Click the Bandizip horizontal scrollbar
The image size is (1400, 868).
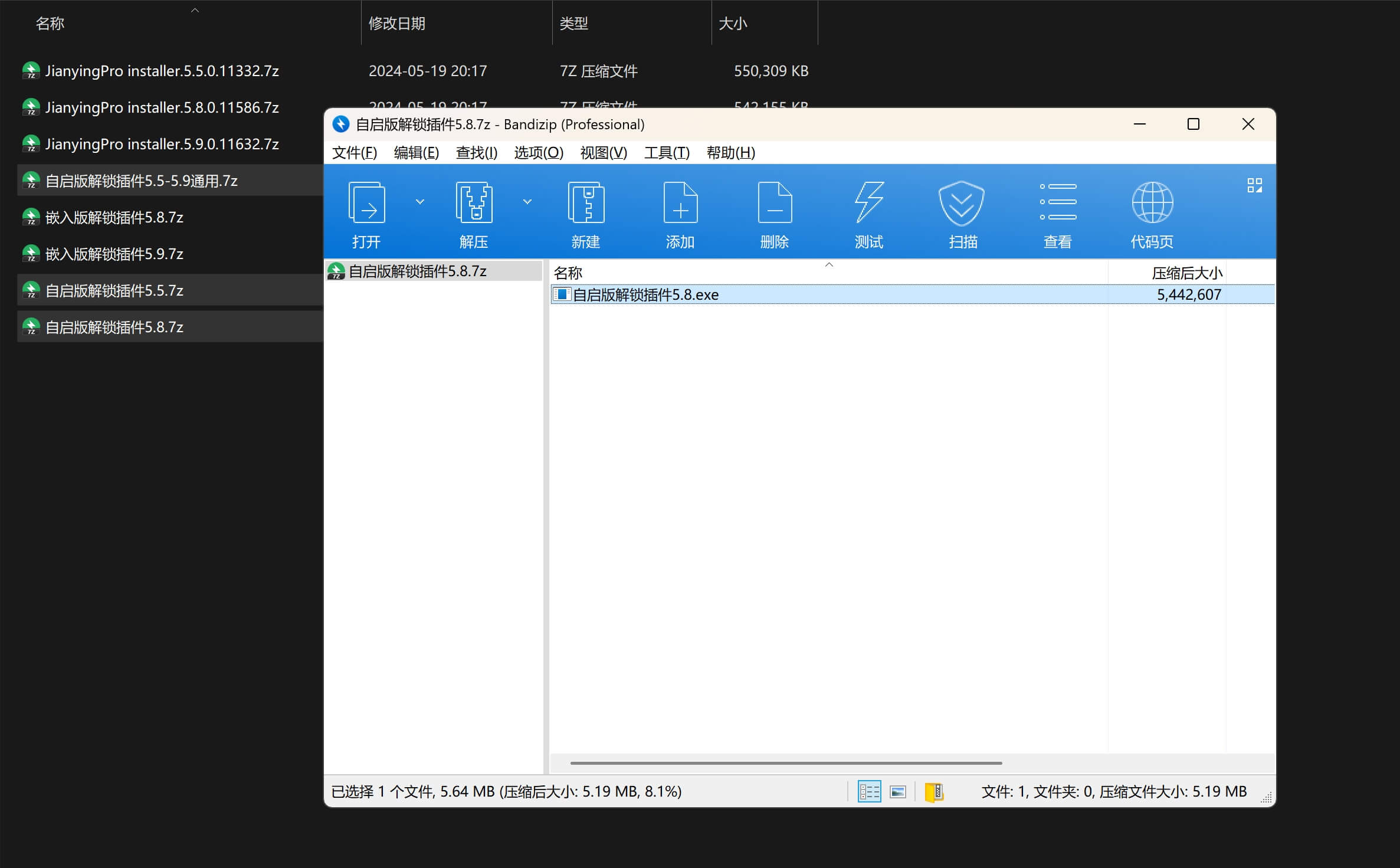(786, 763)
